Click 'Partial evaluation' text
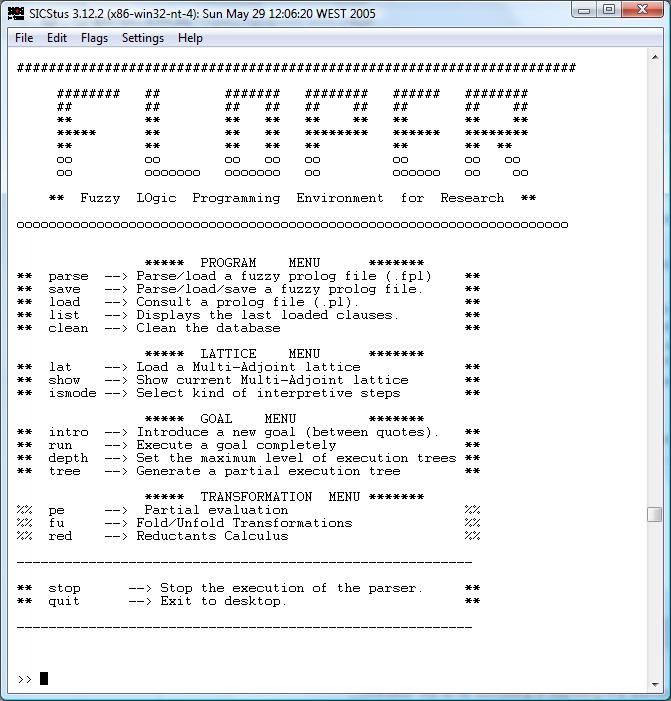 click(x=216, y=510)
